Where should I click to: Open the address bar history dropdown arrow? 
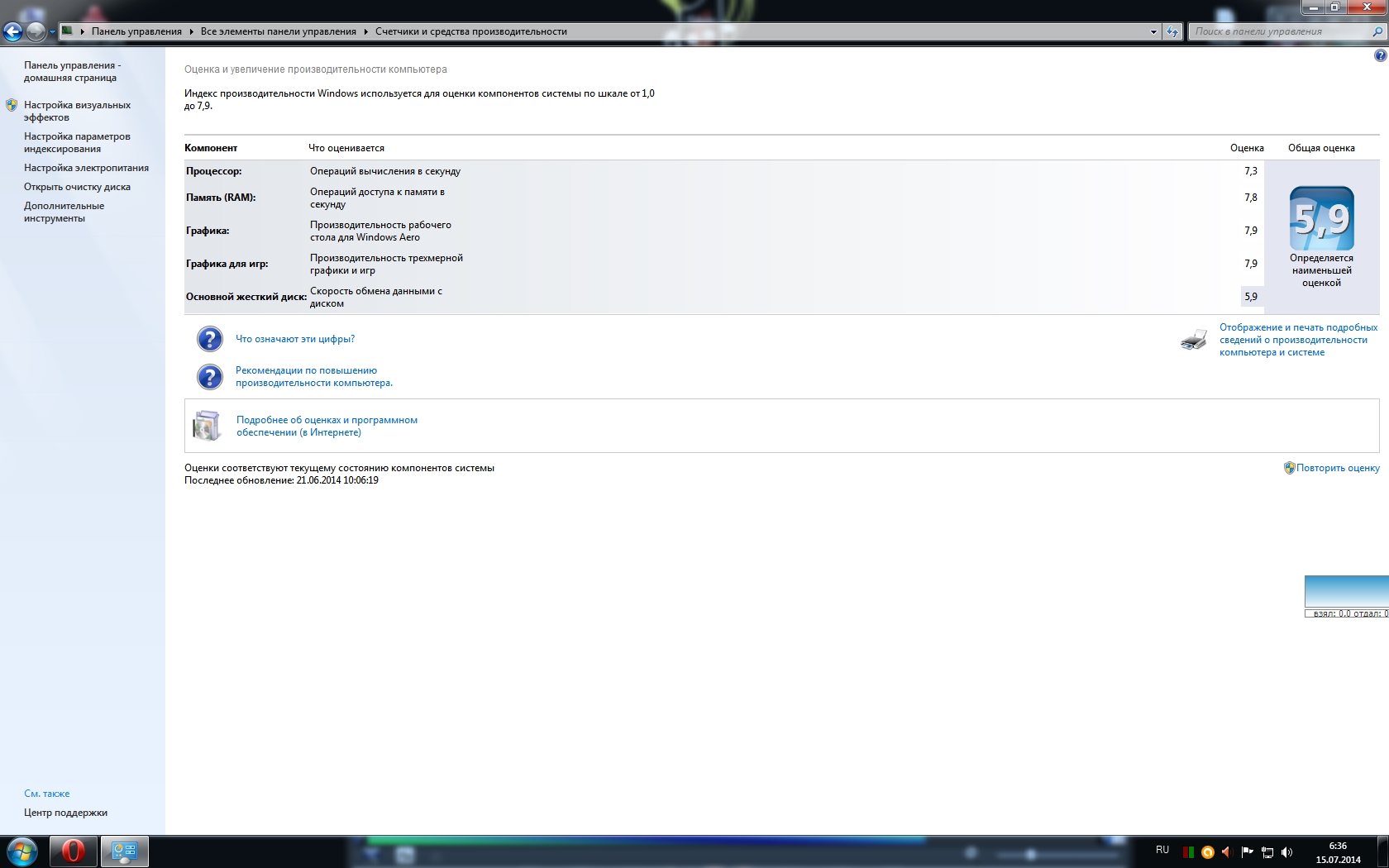[x=1153, y=31]
